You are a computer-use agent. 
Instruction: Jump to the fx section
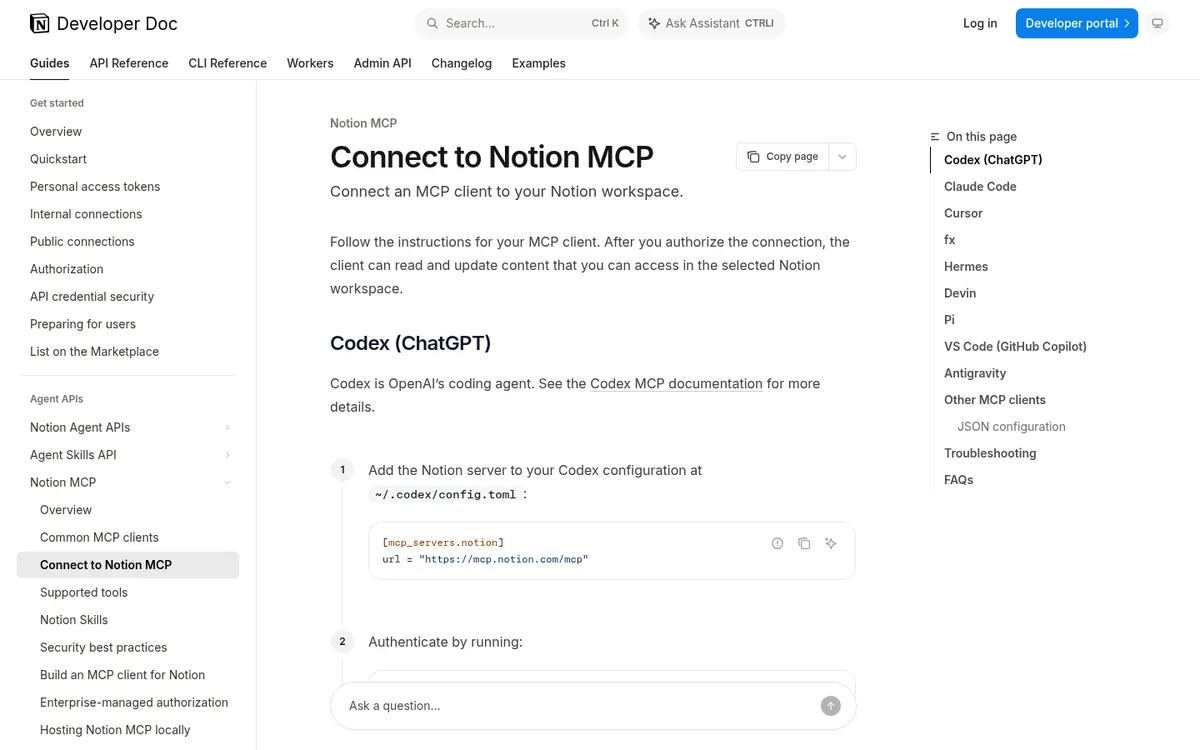coord(950,240)
